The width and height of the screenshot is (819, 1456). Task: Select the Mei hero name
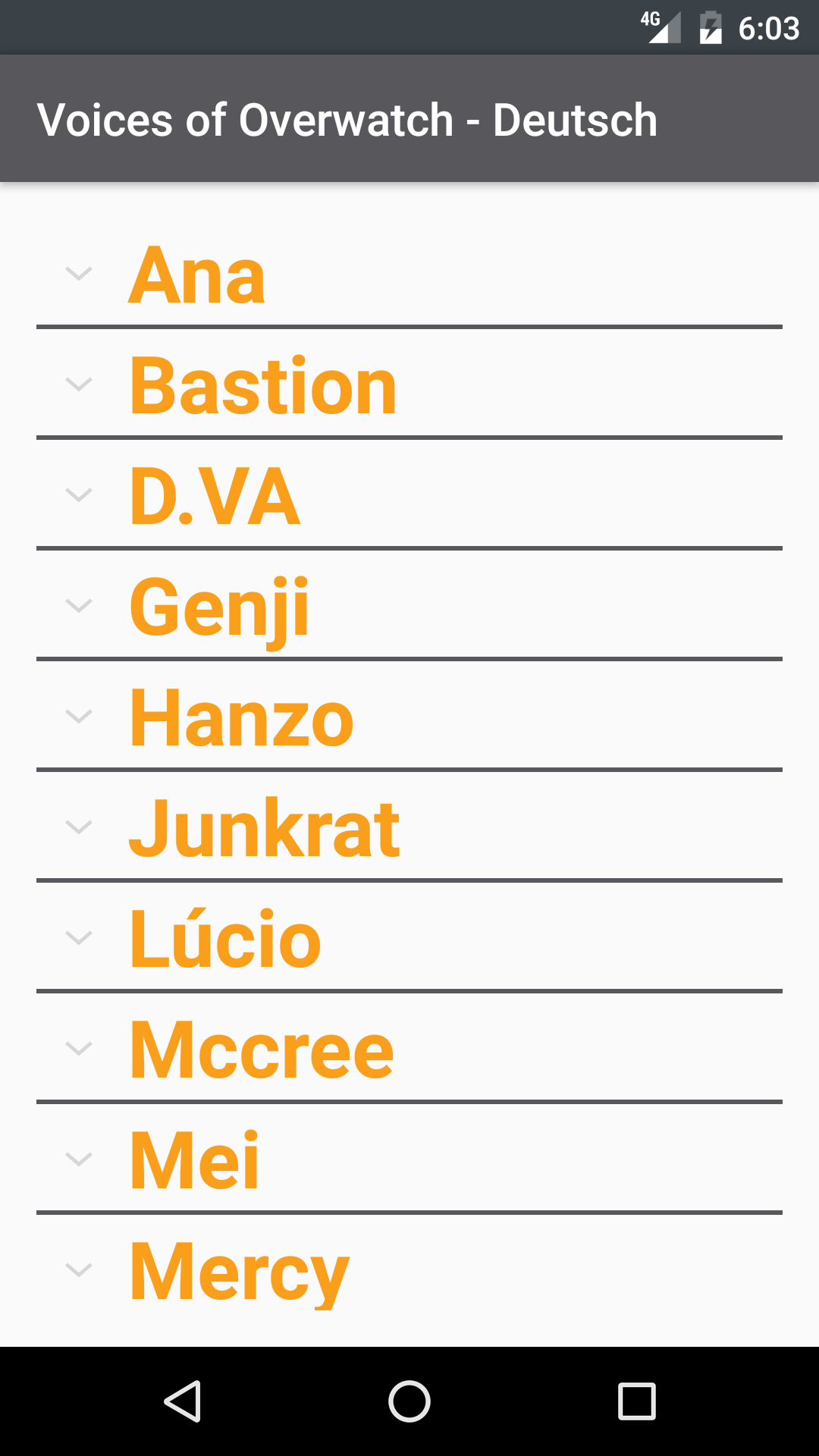pyautogui.click(x=195, y=1161)
